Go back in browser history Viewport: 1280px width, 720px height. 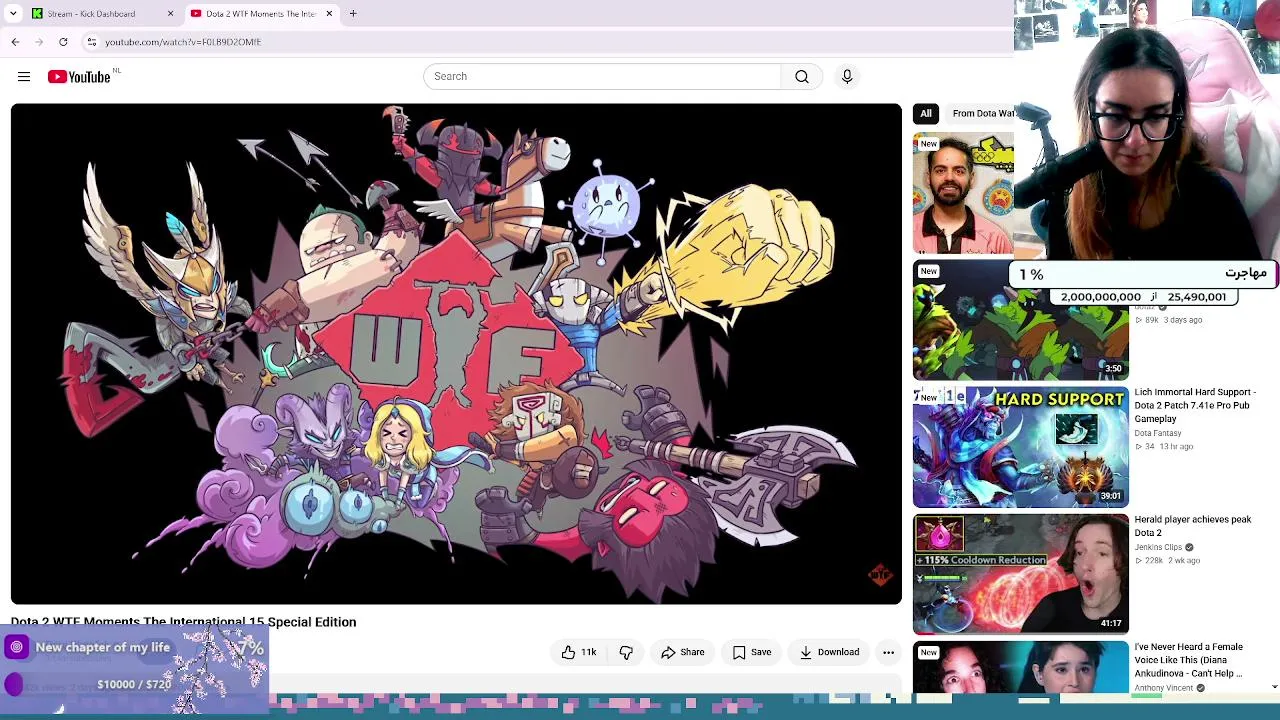[15, 42]
